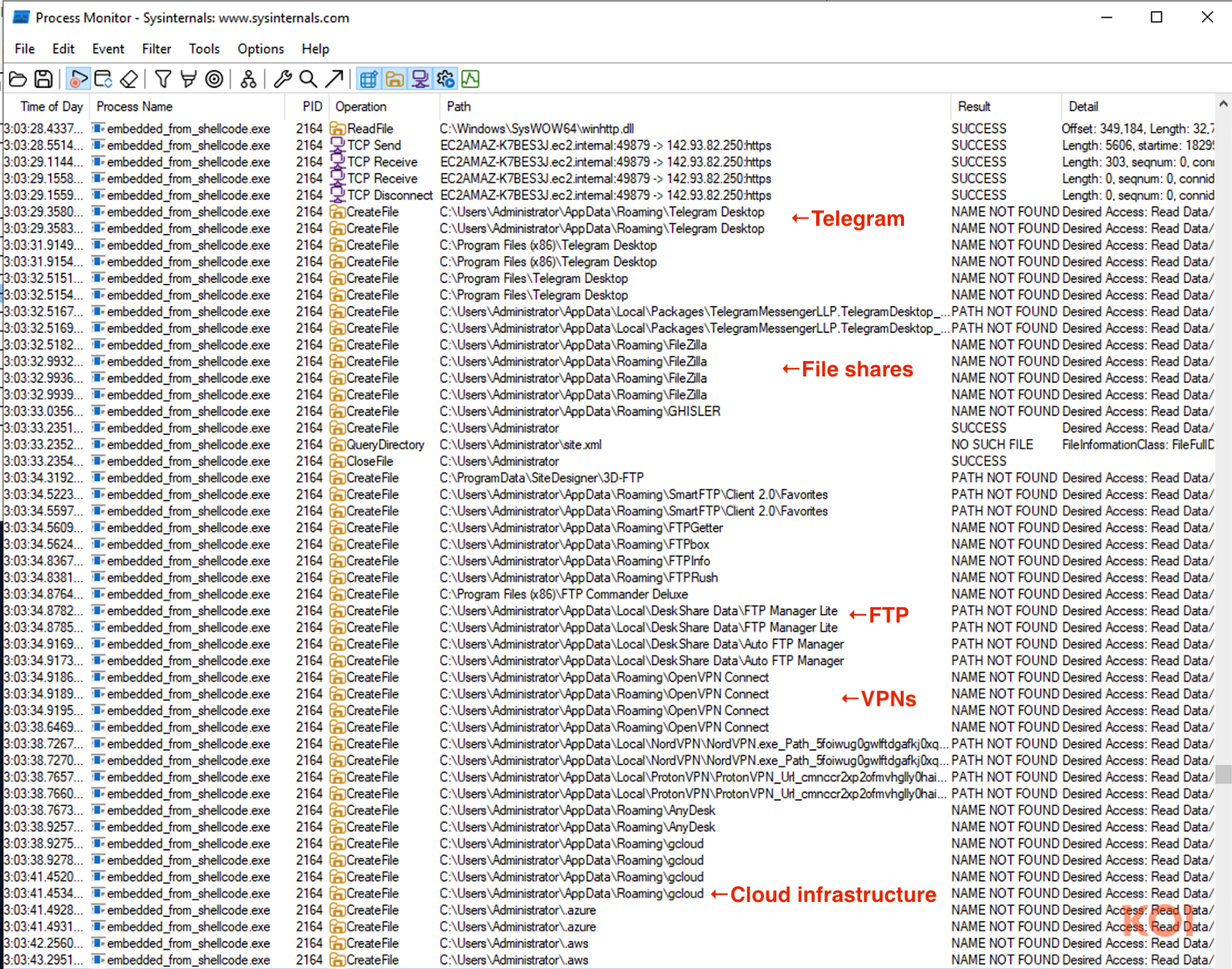The width and height of the screenshot is (1232, 969).
Task: Click Offset: 349,184 detail cell
Action: 1138,129
